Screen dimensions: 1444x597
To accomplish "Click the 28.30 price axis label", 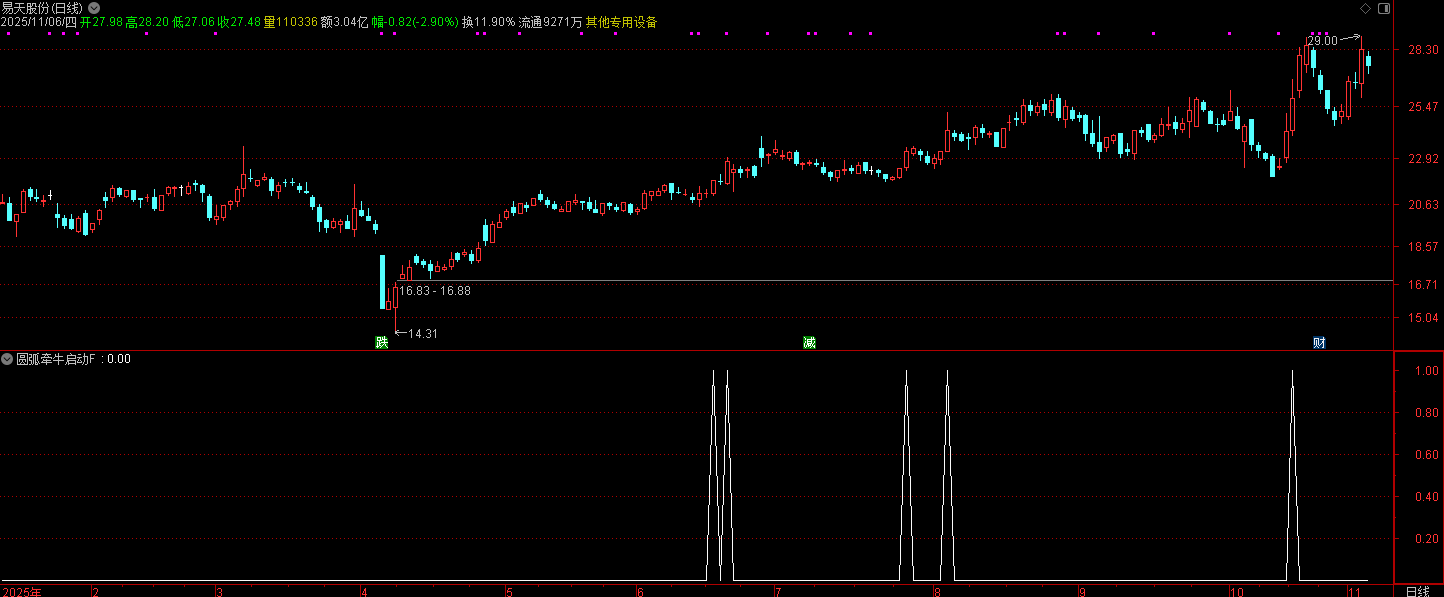I will (x=1423, y=50).
